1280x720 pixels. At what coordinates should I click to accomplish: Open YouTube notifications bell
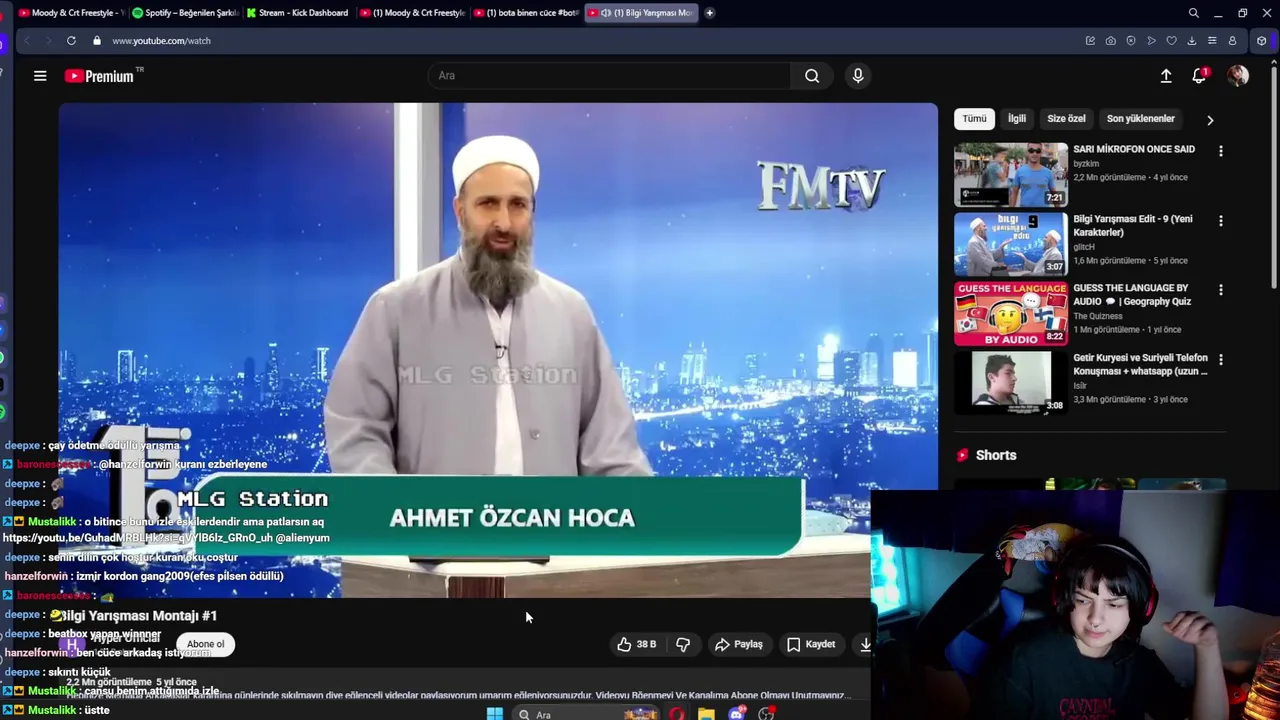pyautogui.click(x=1199, y=76)
